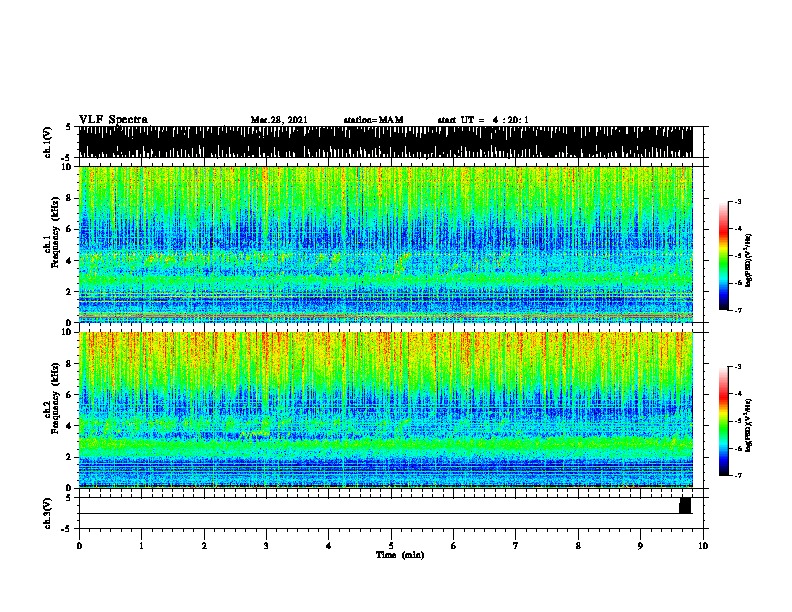Click the "ch.1(V)" waveform axis label
The image size is (792, 612).
(x=48, y=142)
